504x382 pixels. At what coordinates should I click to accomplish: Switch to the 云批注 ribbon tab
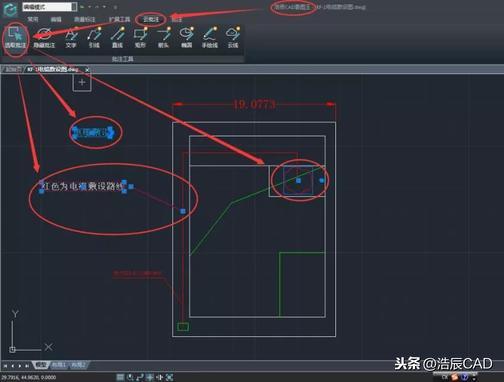coord(151,19)
